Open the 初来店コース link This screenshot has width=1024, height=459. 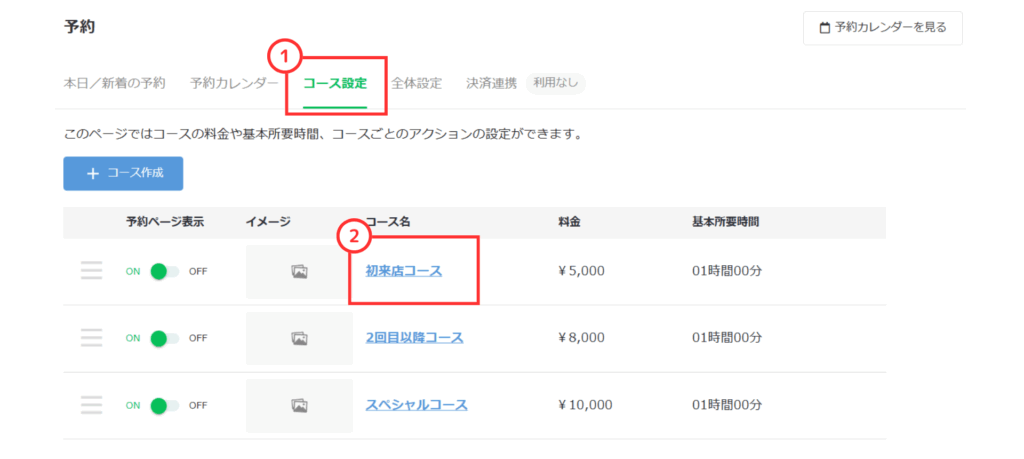click(x=403, y=271)
